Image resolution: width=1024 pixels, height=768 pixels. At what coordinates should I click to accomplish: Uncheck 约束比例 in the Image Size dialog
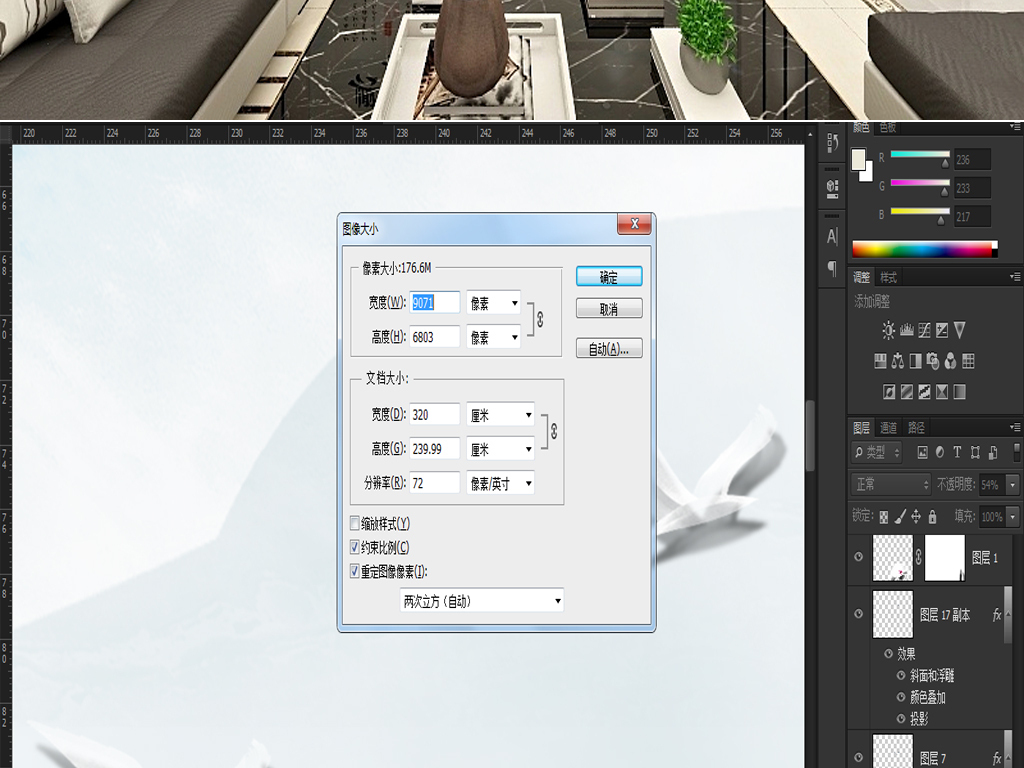[356, 545]
